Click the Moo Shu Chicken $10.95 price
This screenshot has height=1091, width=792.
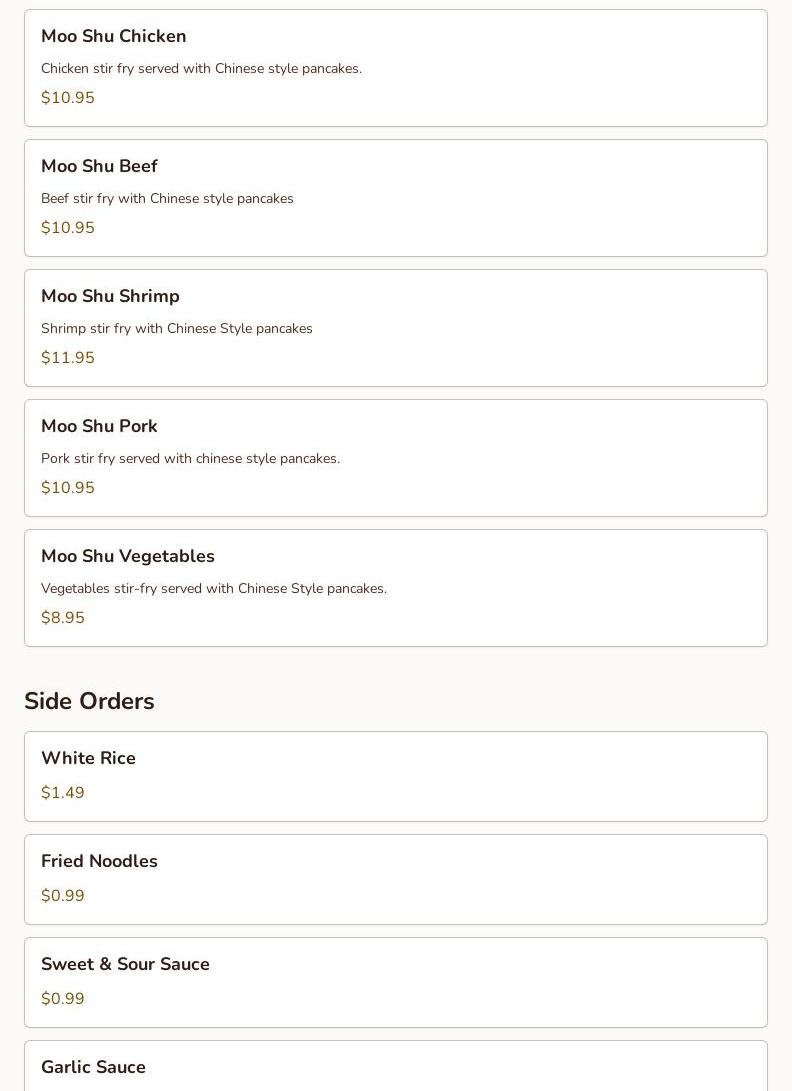pyautogui.click(x=68, y=98)
